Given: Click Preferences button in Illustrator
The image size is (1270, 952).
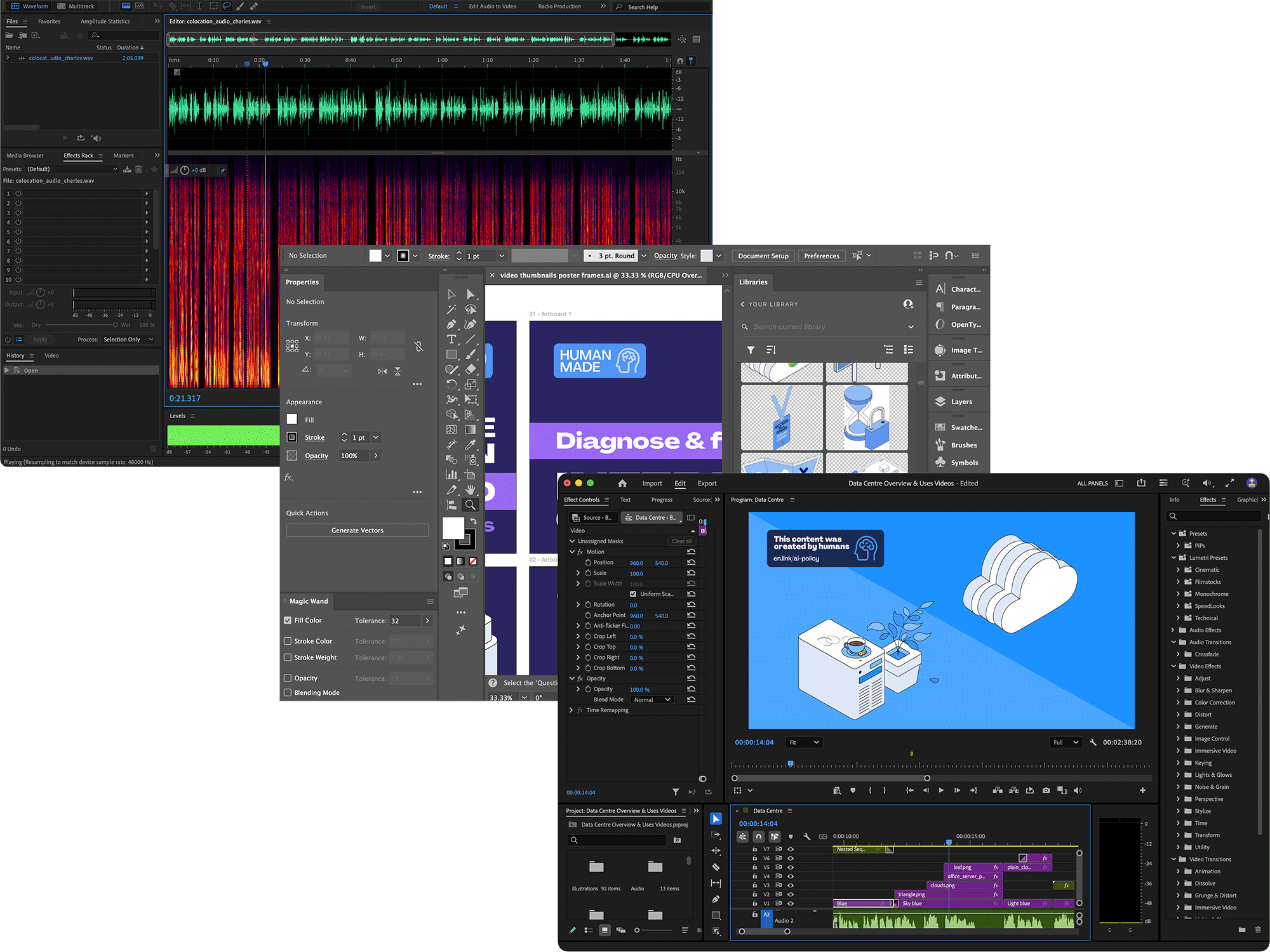Looking at the screenshot, I should click(822, 256).
